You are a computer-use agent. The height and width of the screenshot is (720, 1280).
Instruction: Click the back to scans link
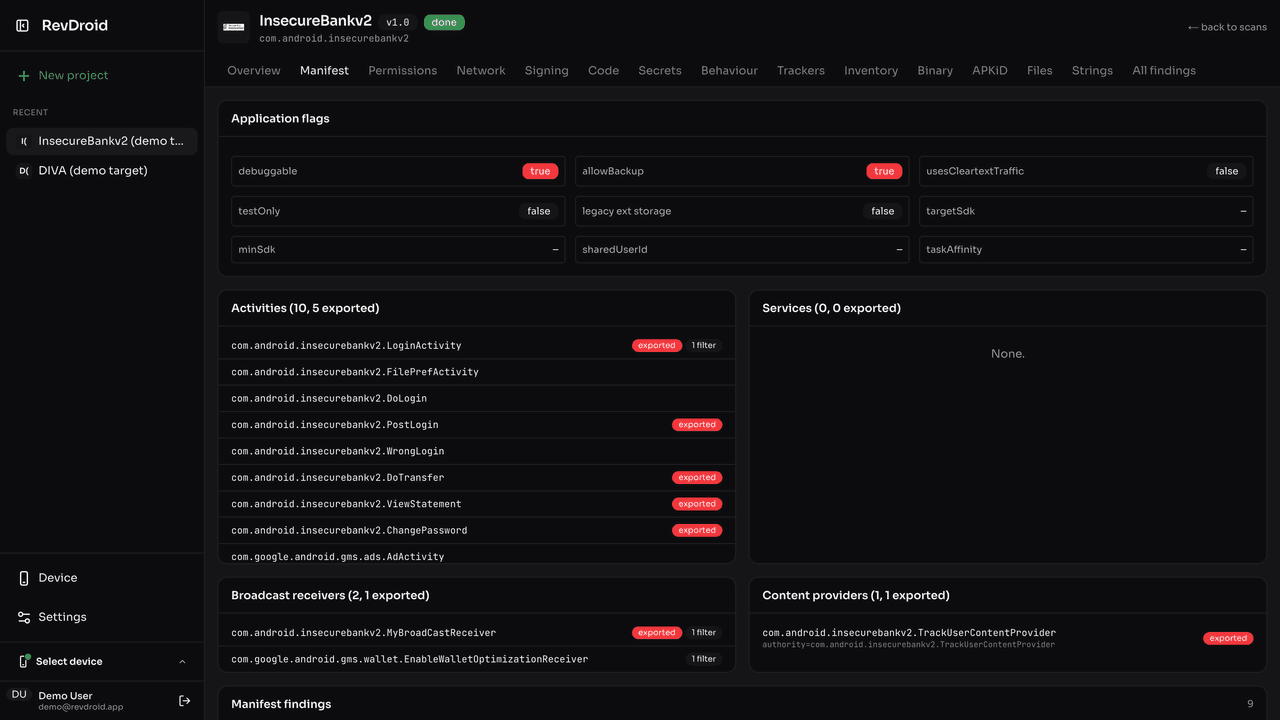pyautogui.click(x=1227, y=27)
